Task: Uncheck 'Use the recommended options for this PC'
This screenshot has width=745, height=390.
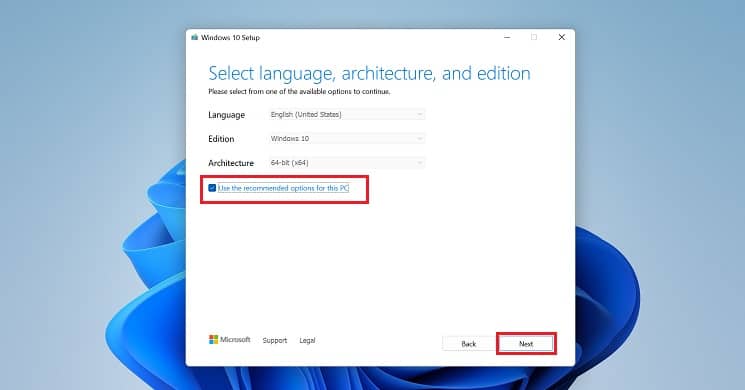Action: (212, 188)
